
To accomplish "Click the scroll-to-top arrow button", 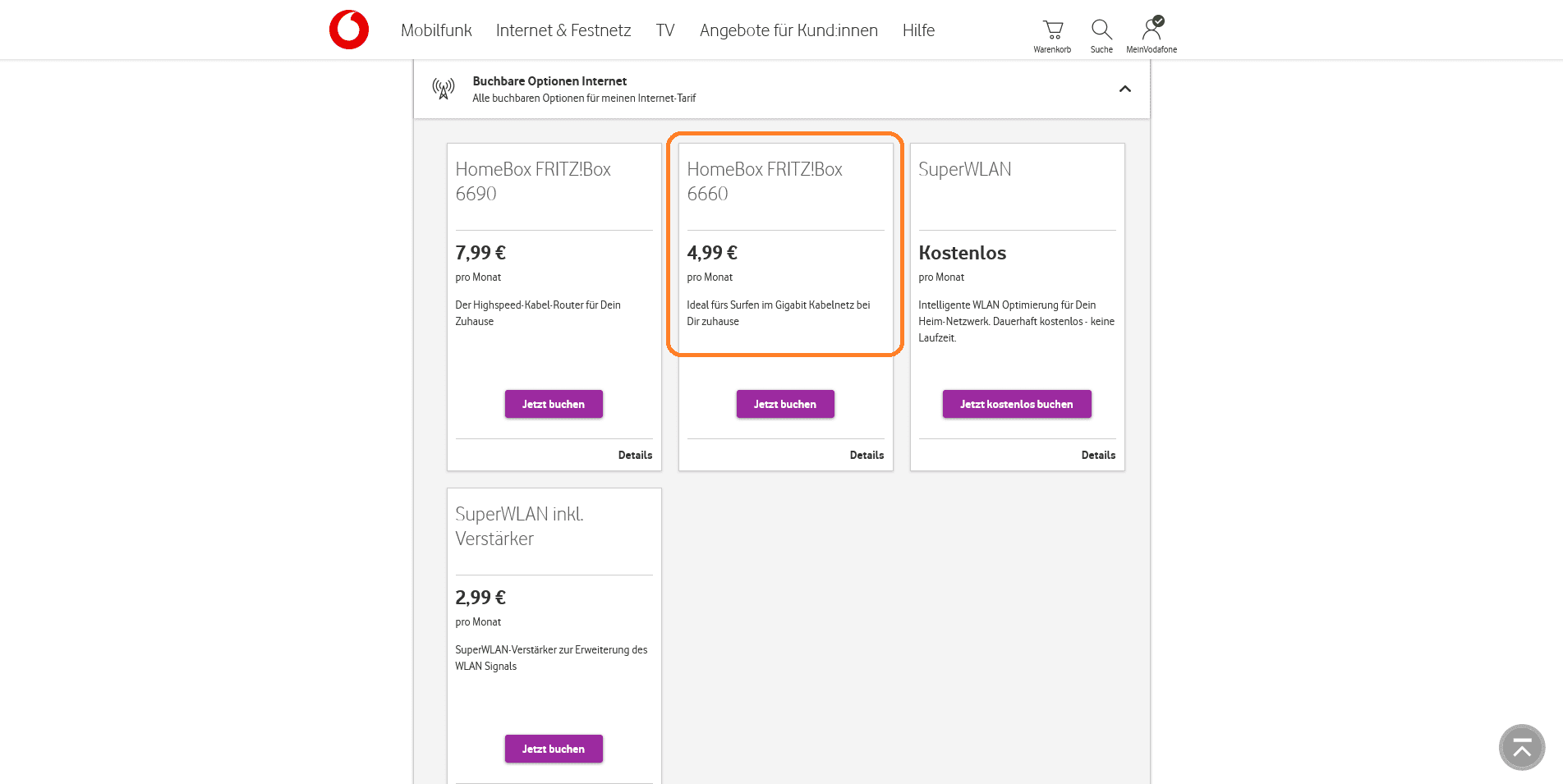I will (x=1522, y=747).
